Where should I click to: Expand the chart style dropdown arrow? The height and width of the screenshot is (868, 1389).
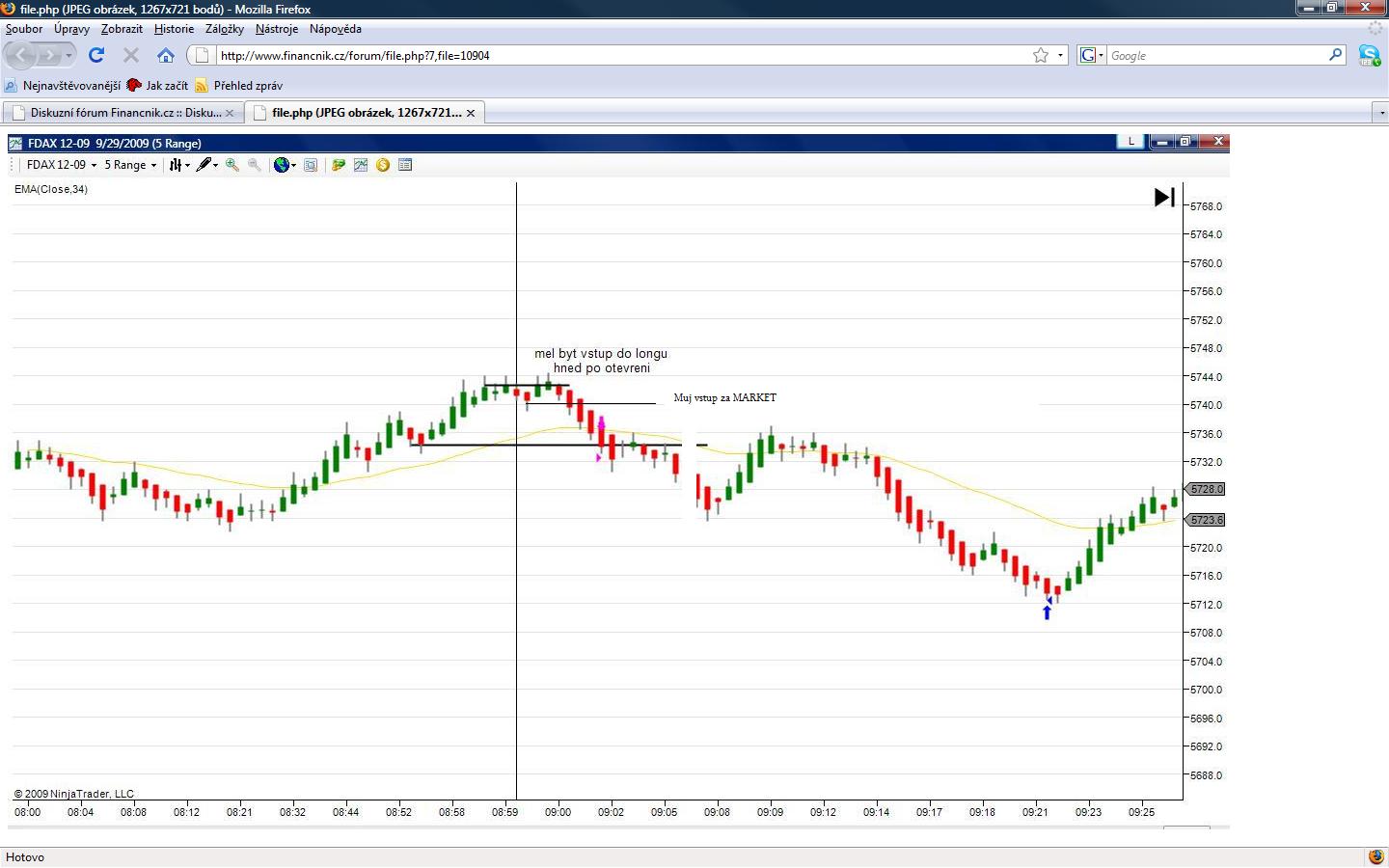[187, 165]
